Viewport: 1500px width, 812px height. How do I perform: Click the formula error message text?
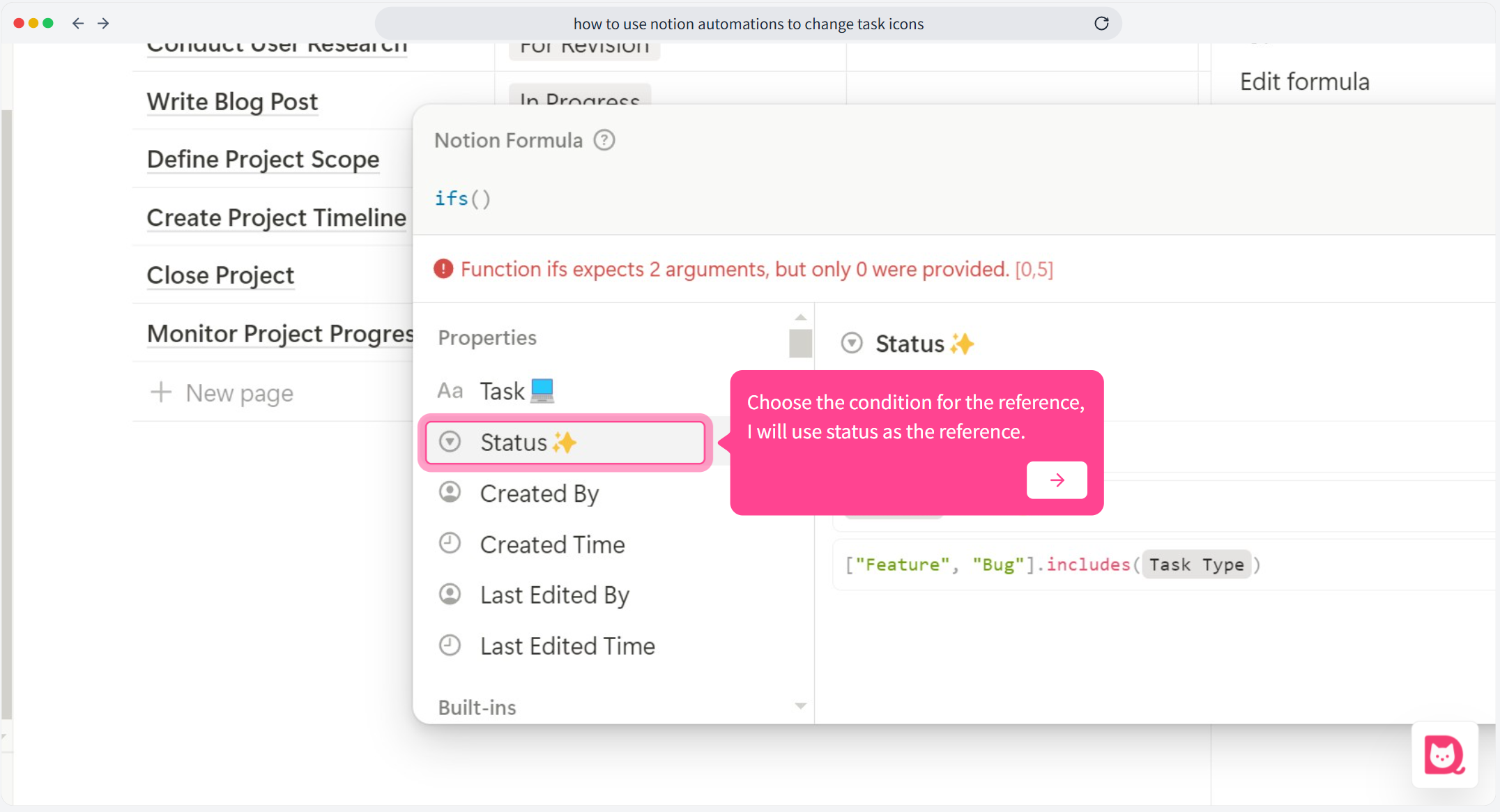point(757,269)
